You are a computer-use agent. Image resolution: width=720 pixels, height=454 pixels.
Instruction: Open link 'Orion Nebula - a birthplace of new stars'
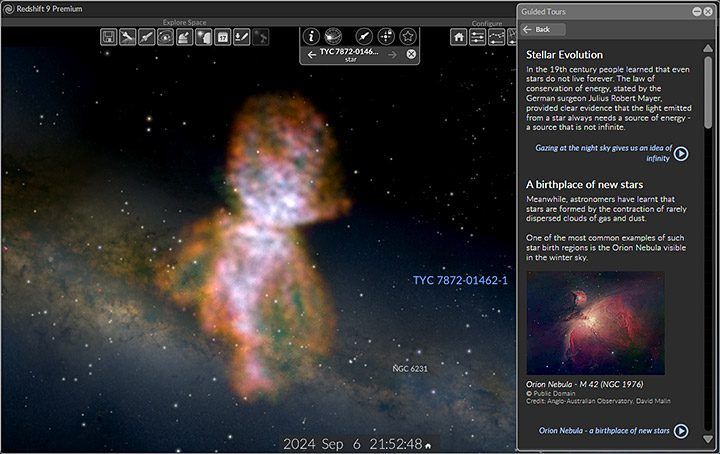(604, 431)
